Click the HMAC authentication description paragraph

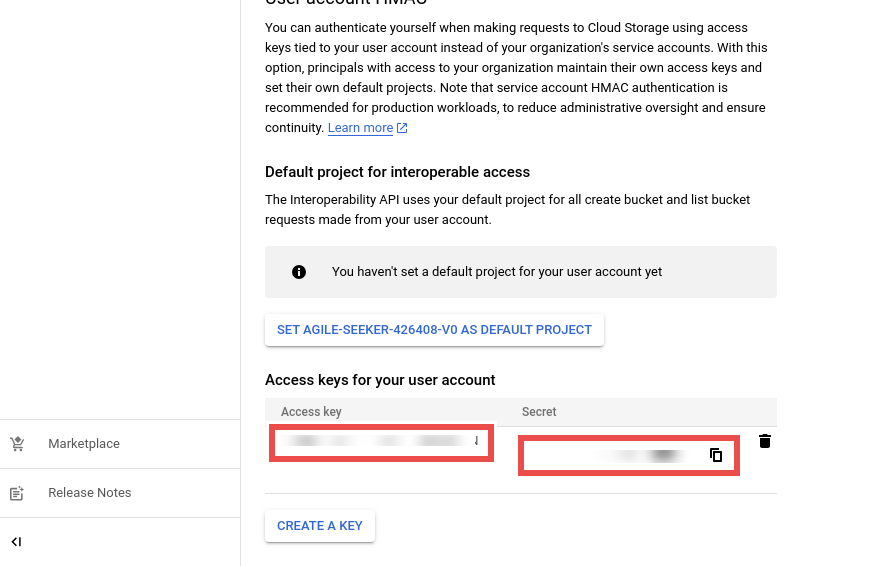[x=514, y=78]
